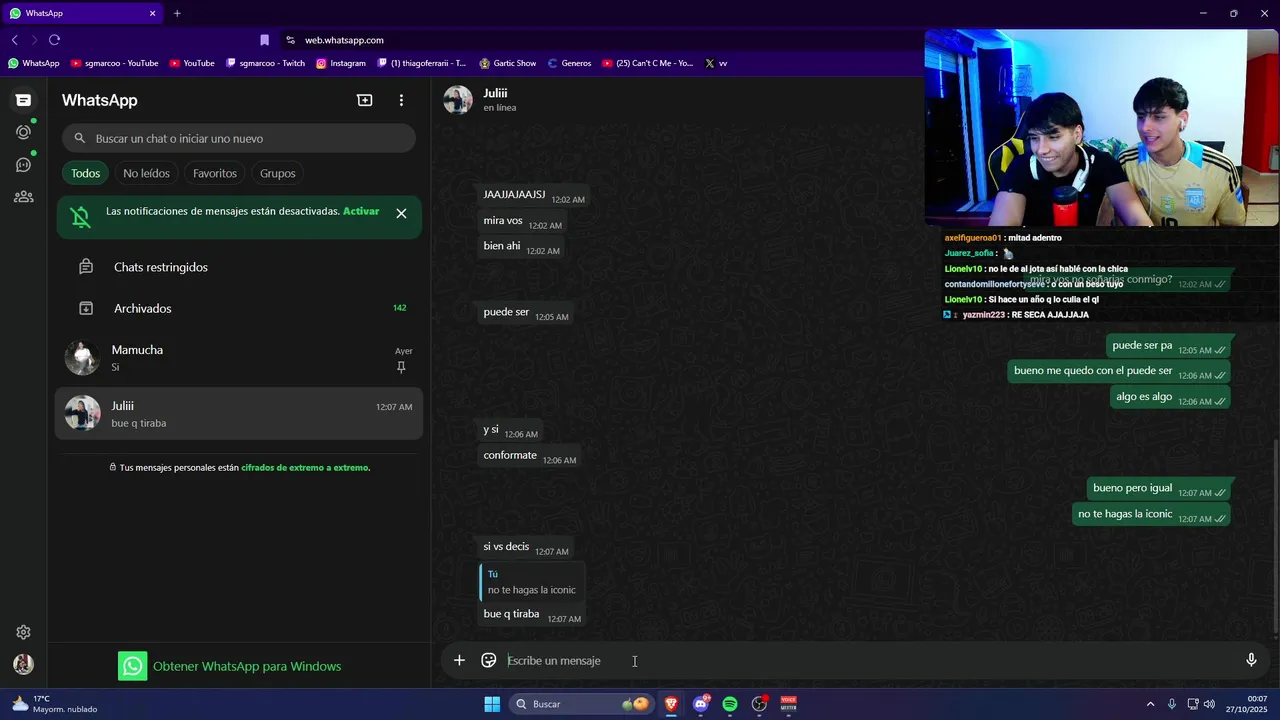This screenshot has width=1280, height=720.
Task: Click the web.whatsapp.com address bar
Action: [x=344, y=40]
